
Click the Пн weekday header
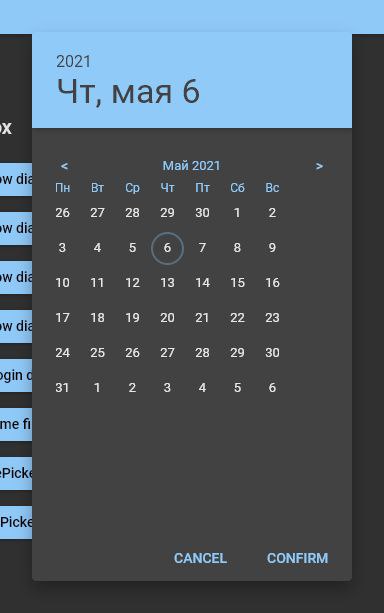coord(63,188)
